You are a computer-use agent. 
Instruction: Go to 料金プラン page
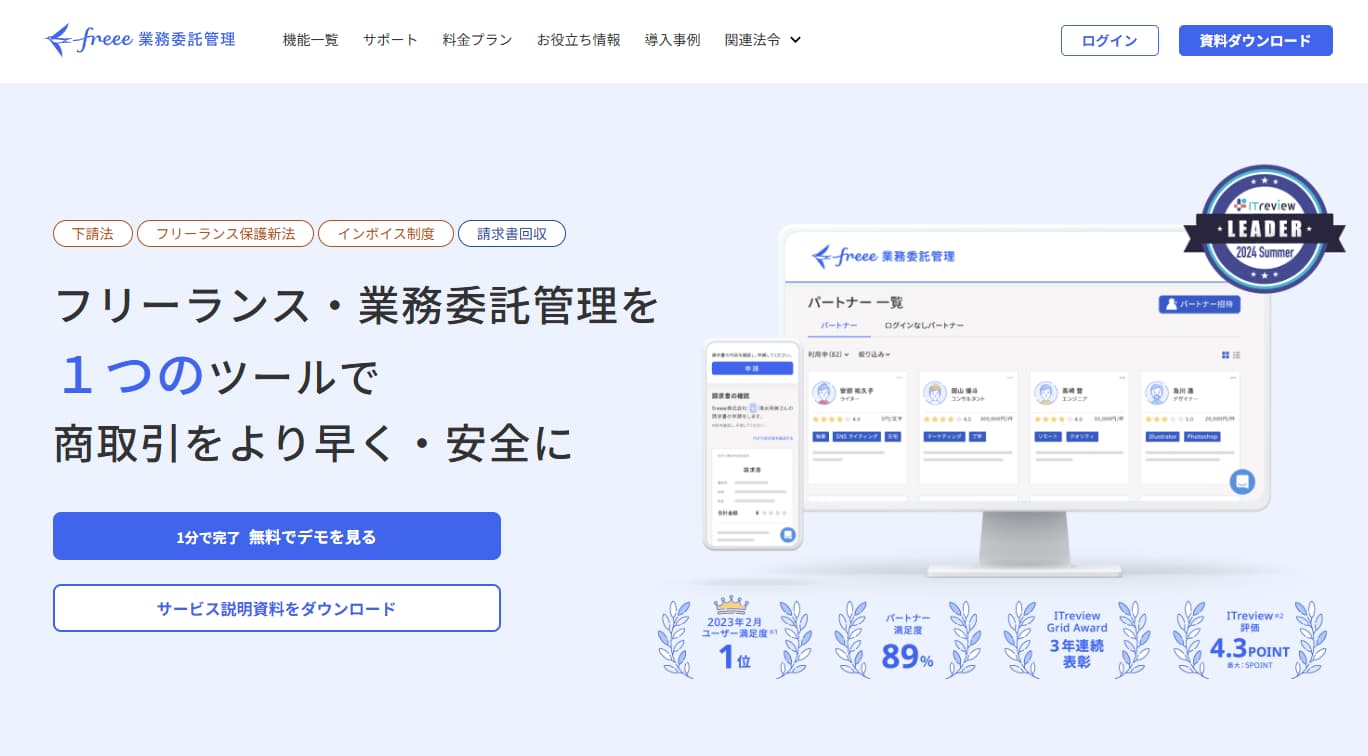click(477, 40)
